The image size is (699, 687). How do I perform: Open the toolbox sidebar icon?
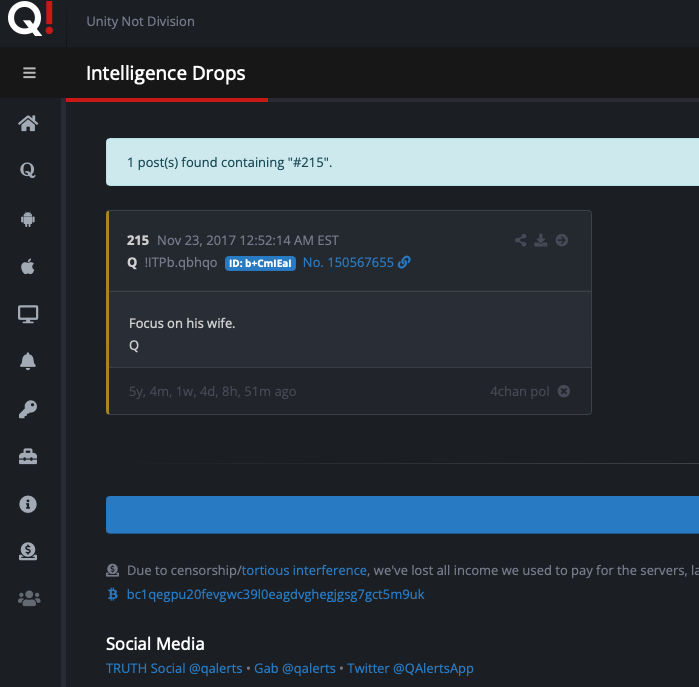[x=28, y=457]
